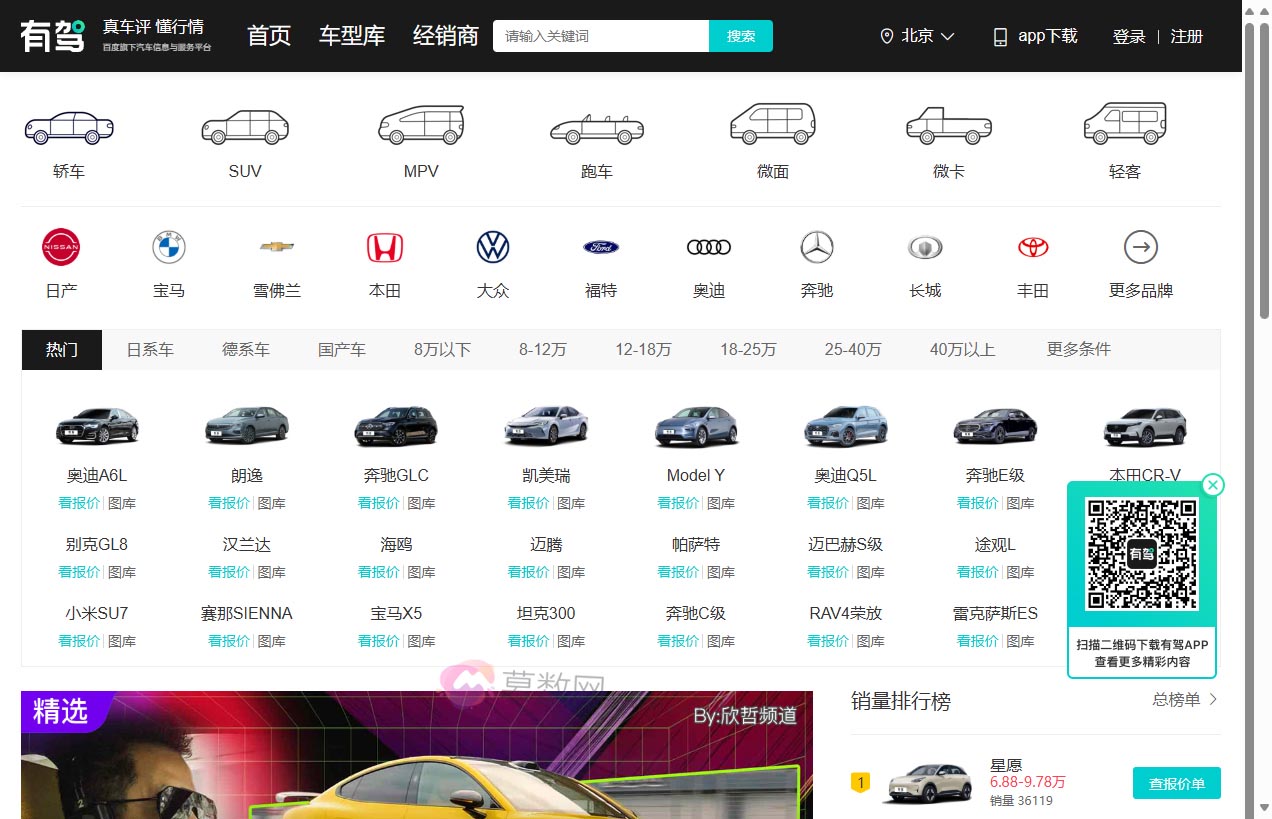Open the 丰田 Toyota brand logo
Screen dimensions: 1272x819
tap(1033, 247)
